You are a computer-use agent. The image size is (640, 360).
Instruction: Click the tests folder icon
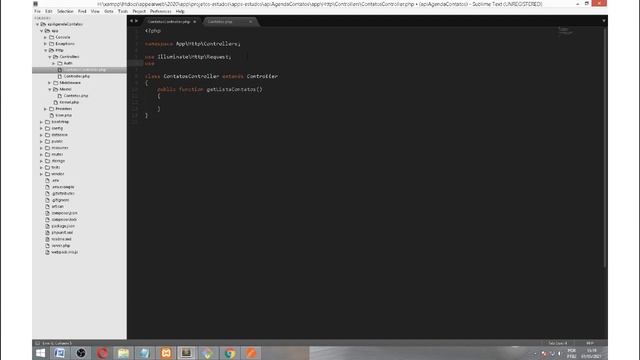(47, 167)
